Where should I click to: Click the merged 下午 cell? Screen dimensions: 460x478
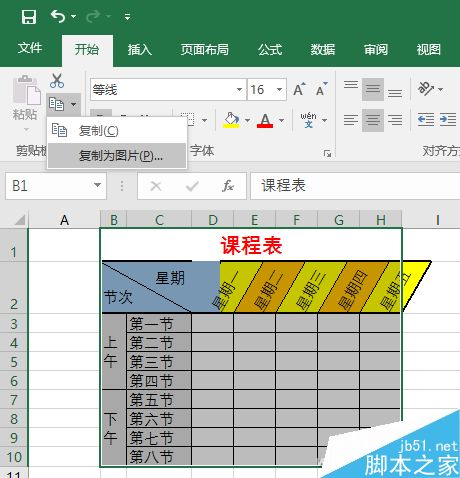(x=114, y=427)
